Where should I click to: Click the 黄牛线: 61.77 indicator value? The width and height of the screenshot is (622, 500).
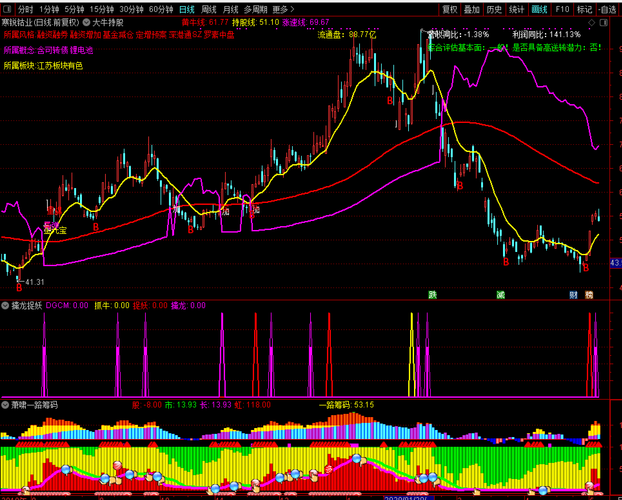coord(205,23)
